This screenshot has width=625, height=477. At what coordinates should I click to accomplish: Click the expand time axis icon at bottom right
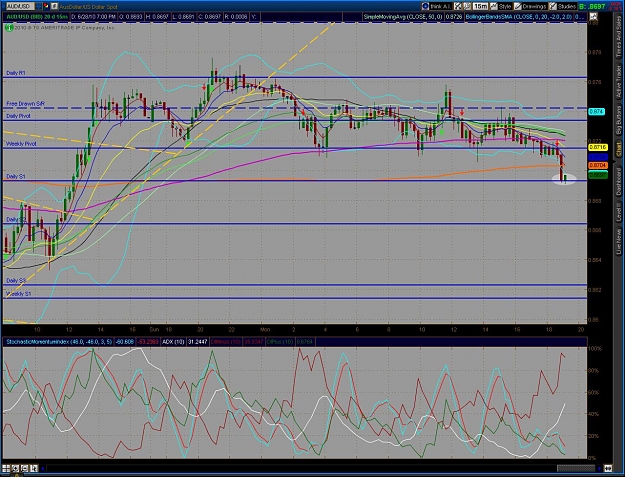[608, 469]
